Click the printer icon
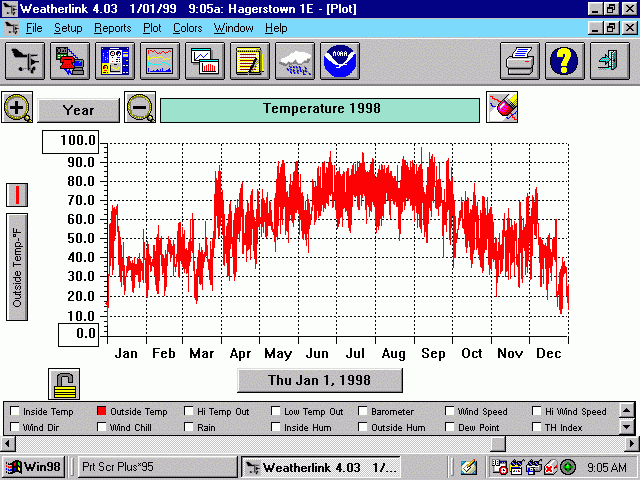Viewport: 640px width, 480px height. pyautogui.click(x=520, y=61)
